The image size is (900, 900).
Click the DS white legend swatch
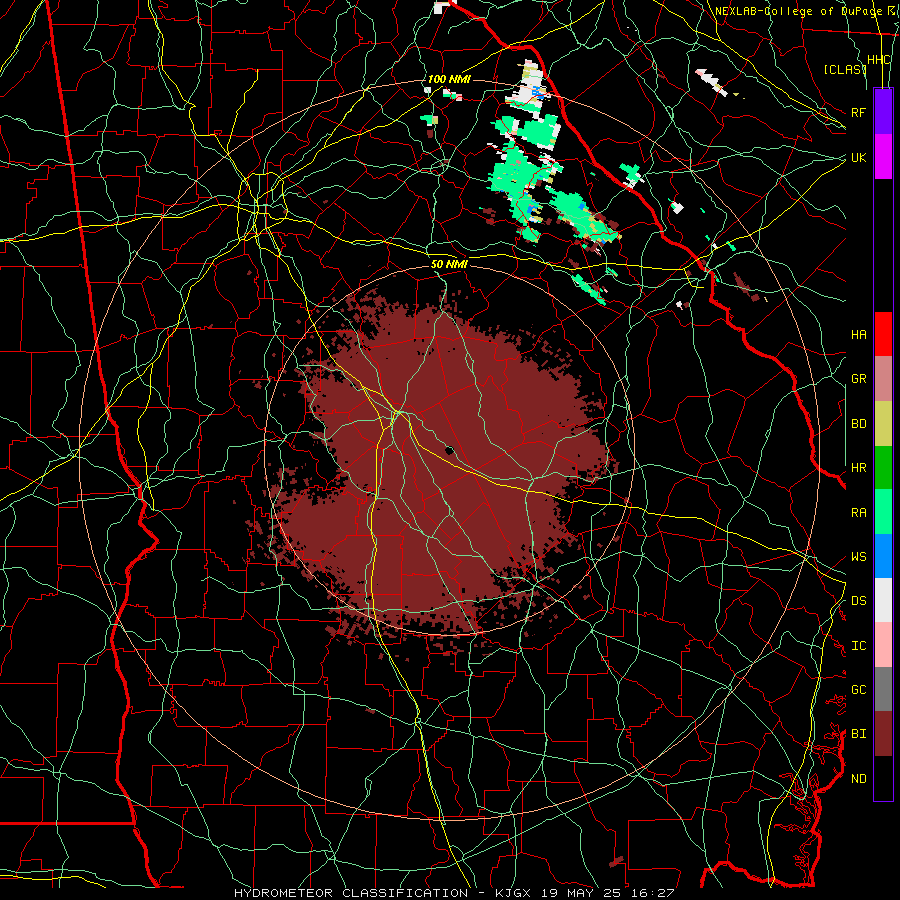883,600
